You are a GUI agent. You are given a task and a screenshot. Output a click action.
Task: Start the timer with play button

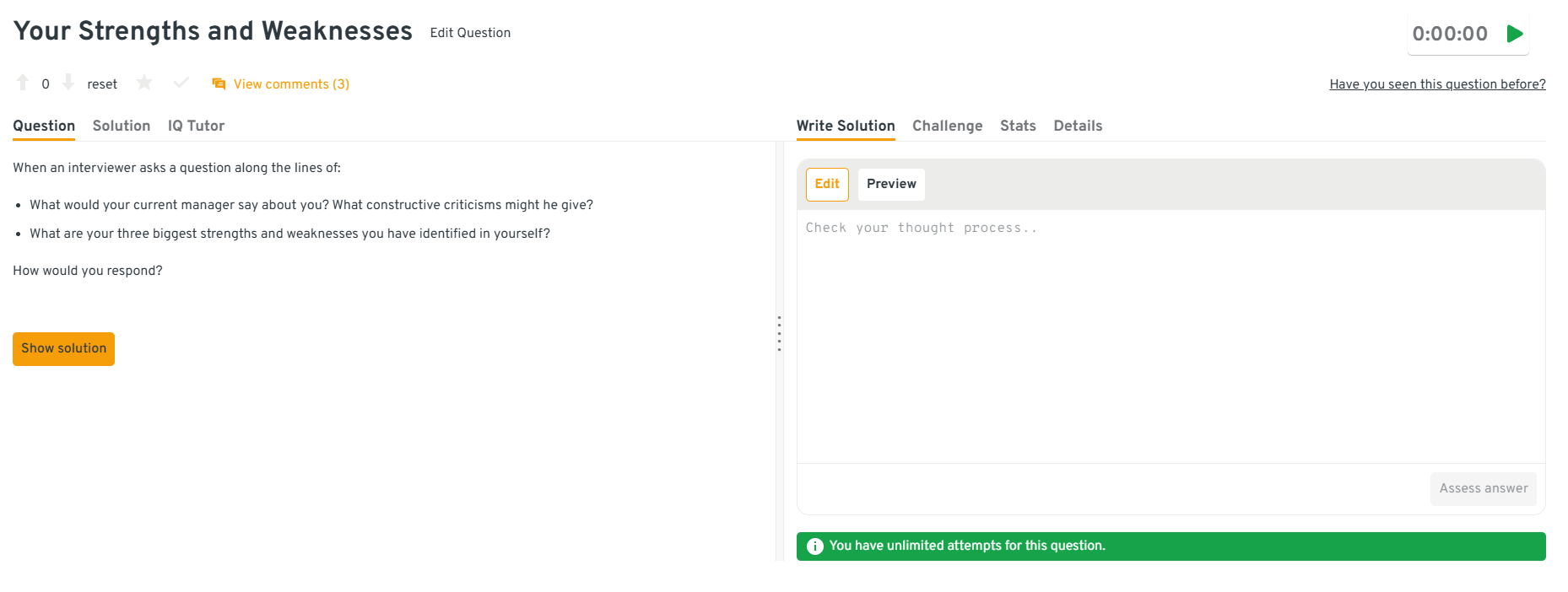click(1515, 34)
